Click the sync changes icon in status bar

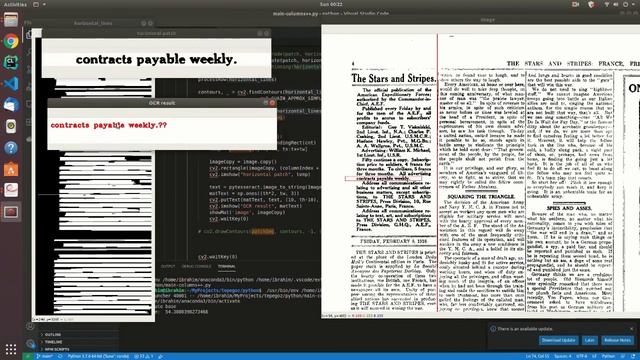click(x=60, y=356)
